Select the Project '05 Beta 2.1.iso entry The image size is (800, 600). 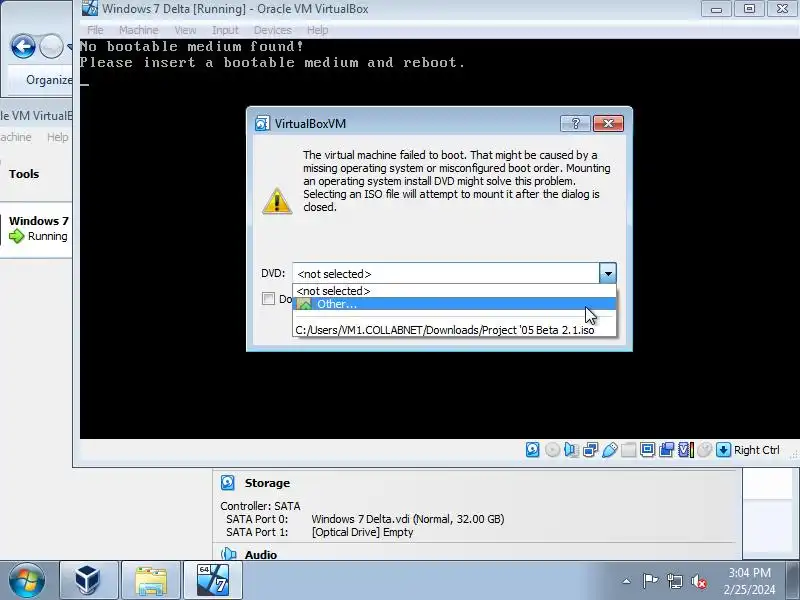(454, 330)
